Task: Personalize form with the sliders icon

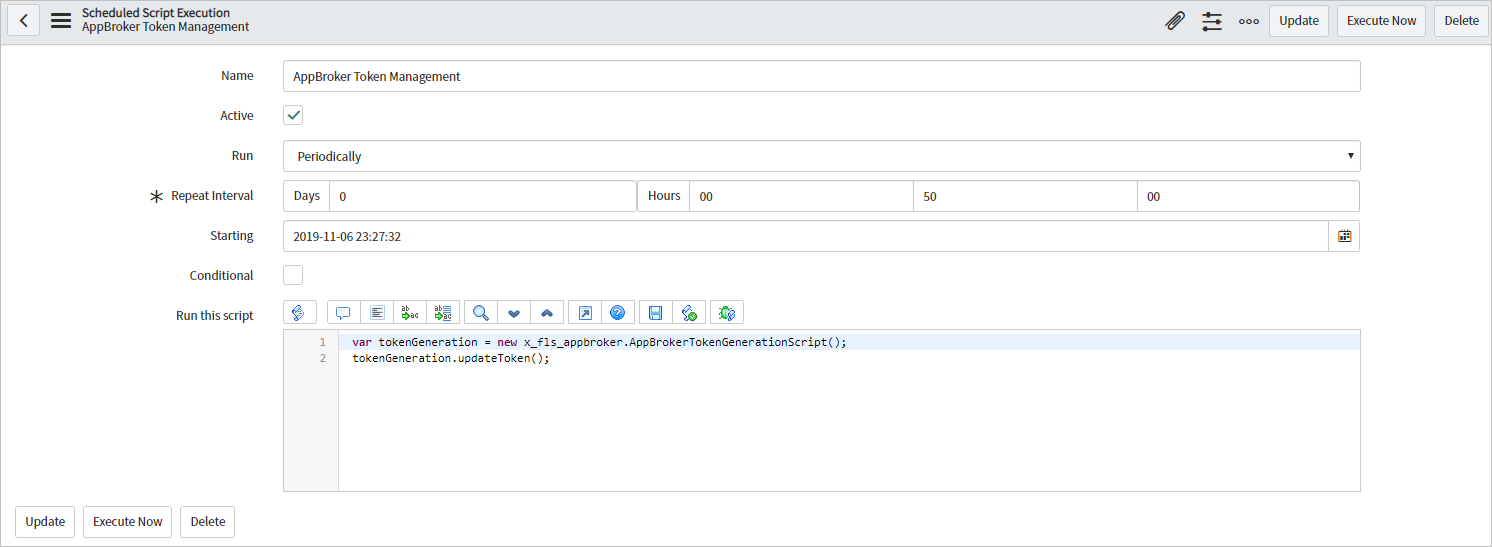Action: [1212, 20]
